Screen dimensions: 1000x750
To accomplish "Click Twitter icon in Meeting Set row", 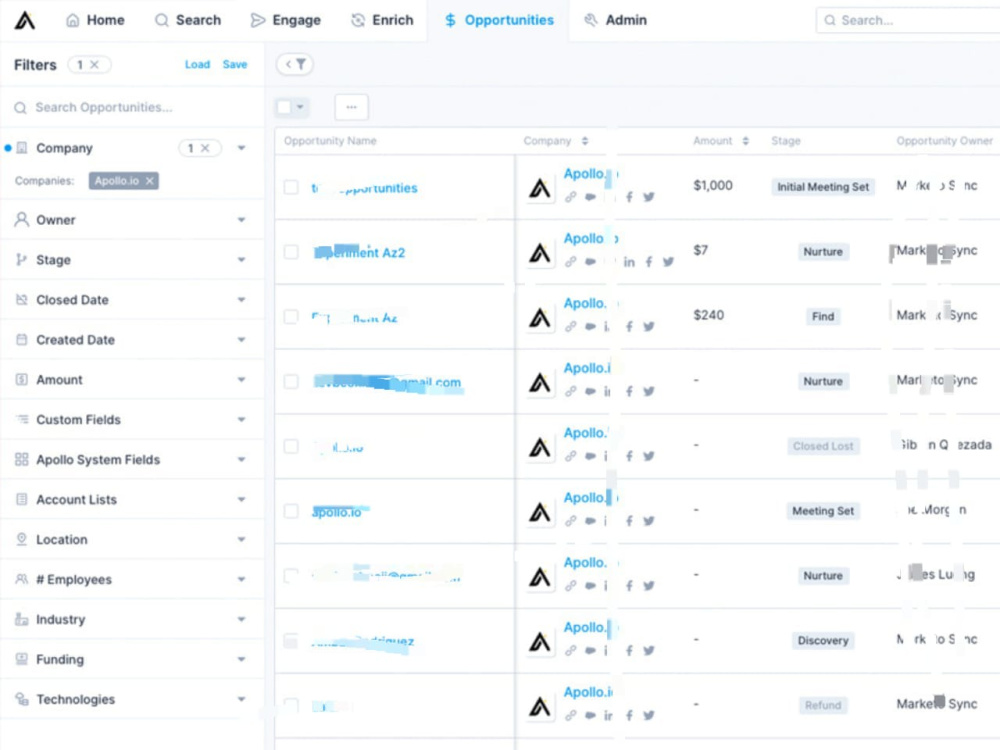I will tap(649, 521).
